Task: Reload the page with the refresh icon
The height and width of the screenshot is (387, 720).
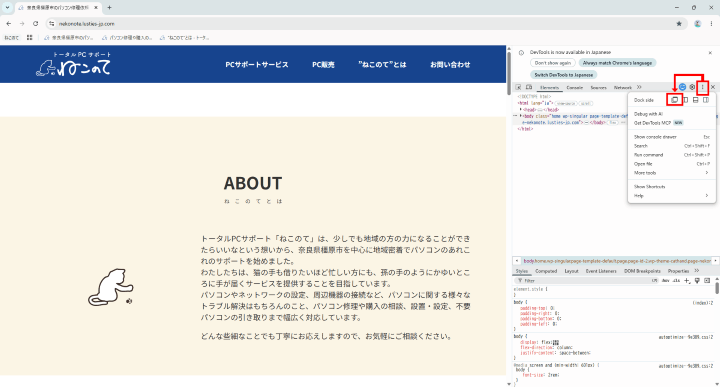Action: tap(35, 23)
